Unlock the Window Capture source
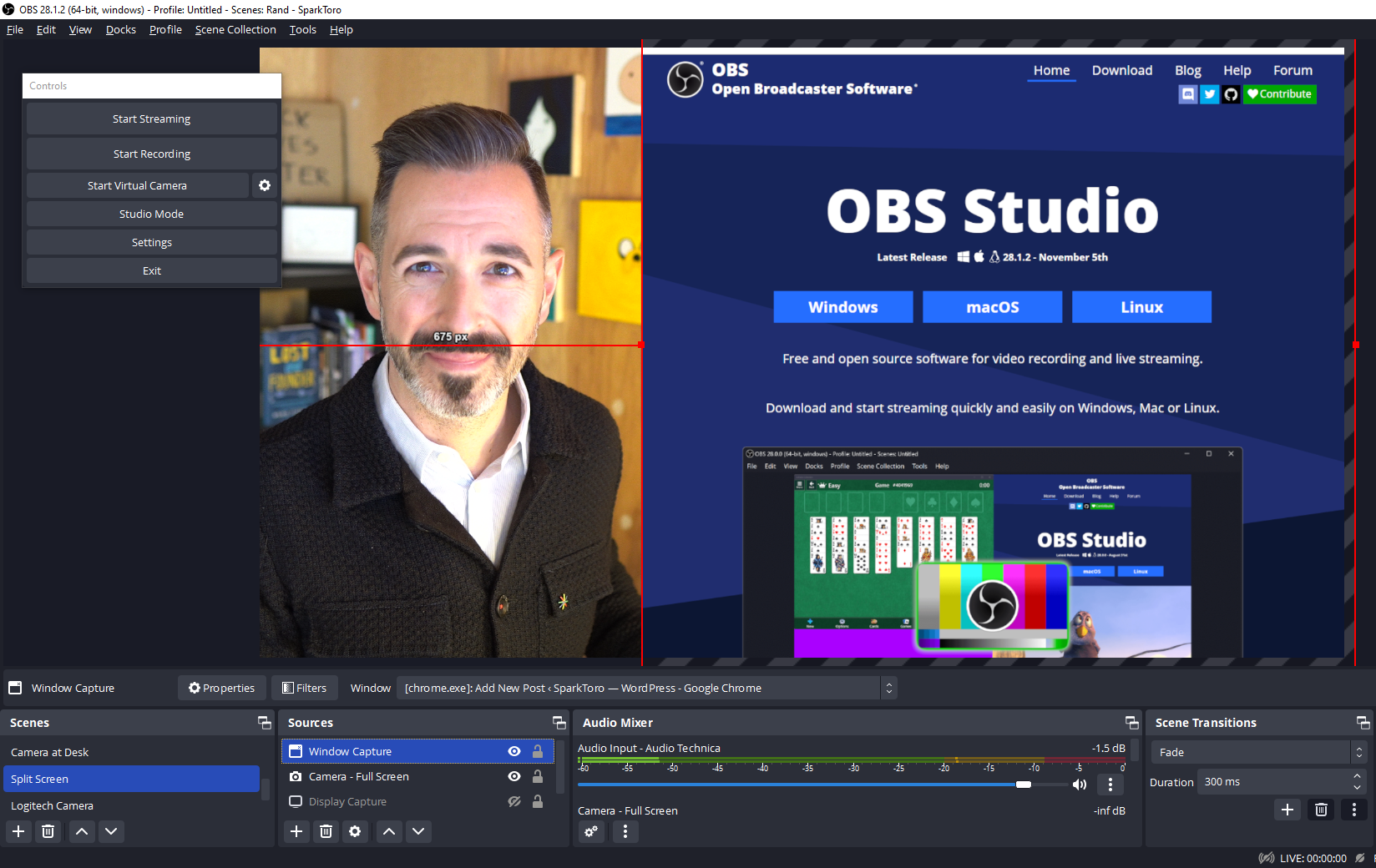Image resolution: width=1376 pixels, height=868 pixels. [538, 751]
